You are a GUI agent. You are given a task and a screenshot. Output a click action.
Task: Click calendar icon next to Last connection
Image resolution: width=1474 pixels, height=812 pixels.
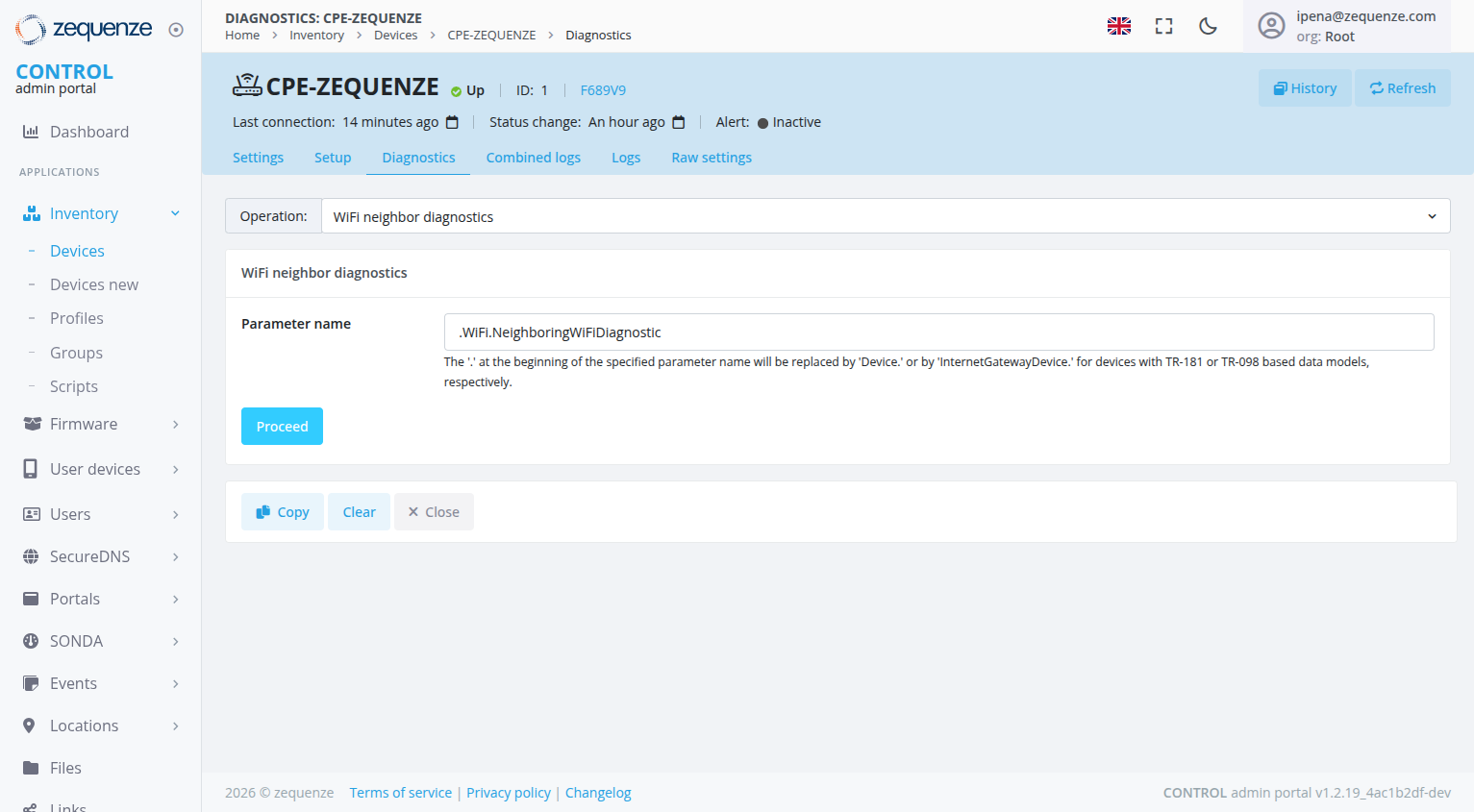click(x=452, y=122)
